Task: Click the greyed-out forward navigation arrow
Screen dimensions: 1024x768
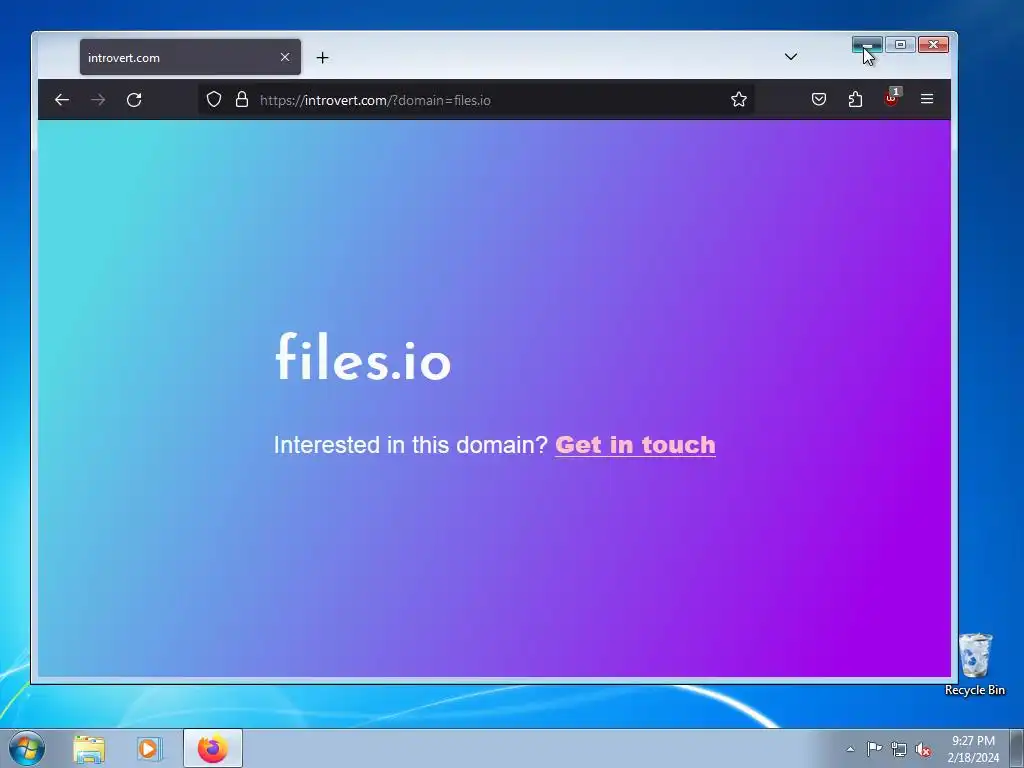Action: (98, 100)
